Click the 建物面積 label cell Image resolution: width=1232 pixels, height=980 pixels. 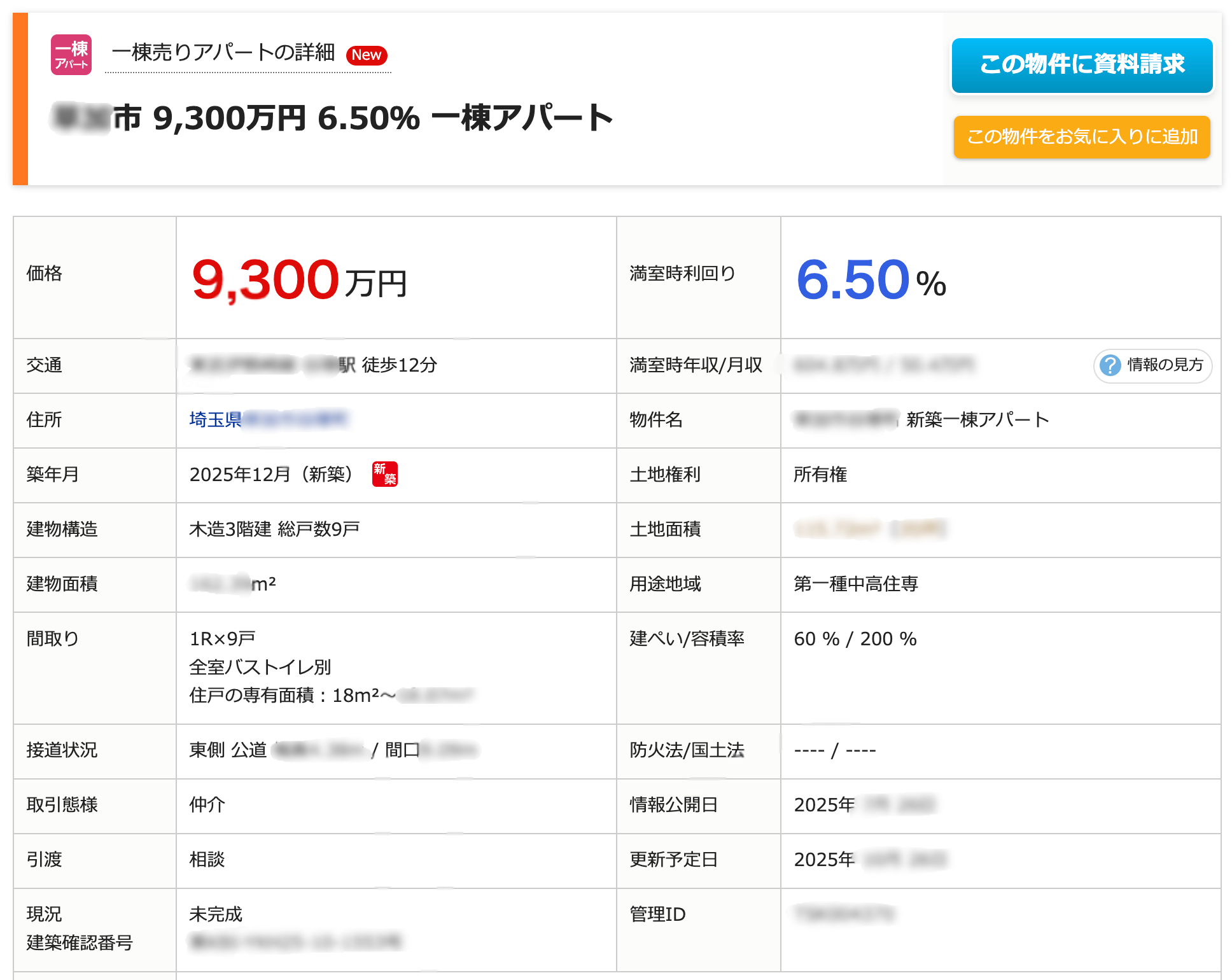[x=95, y=585]
